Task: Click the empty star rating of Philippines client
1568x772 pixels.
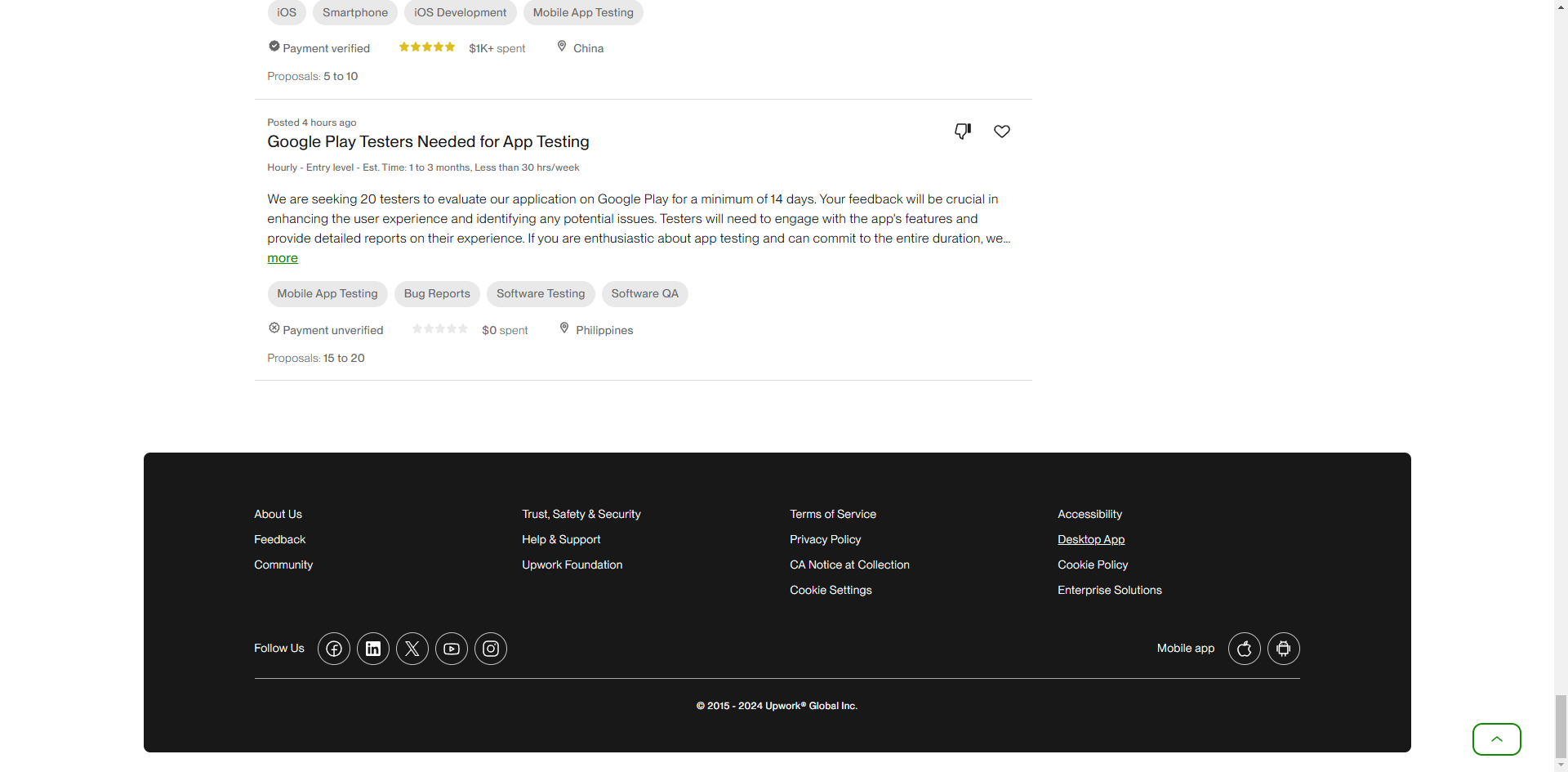Action: (x=440, y=329)
